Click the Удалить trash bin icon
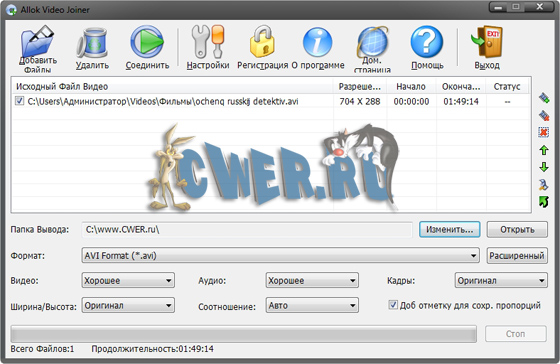Viewport: 560px width, 364px height. tap(92, 43)
